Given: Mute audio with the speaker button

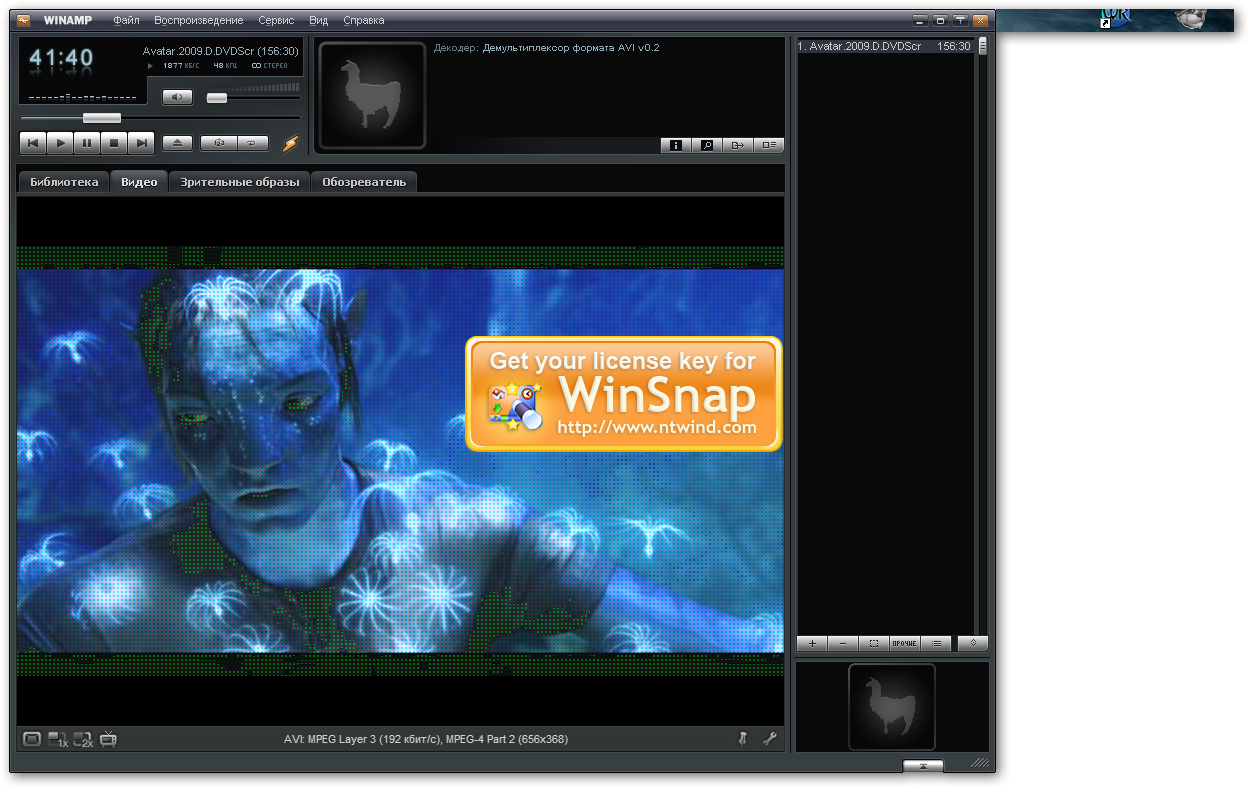Looking at the screenshot, I should pos(177,97).
